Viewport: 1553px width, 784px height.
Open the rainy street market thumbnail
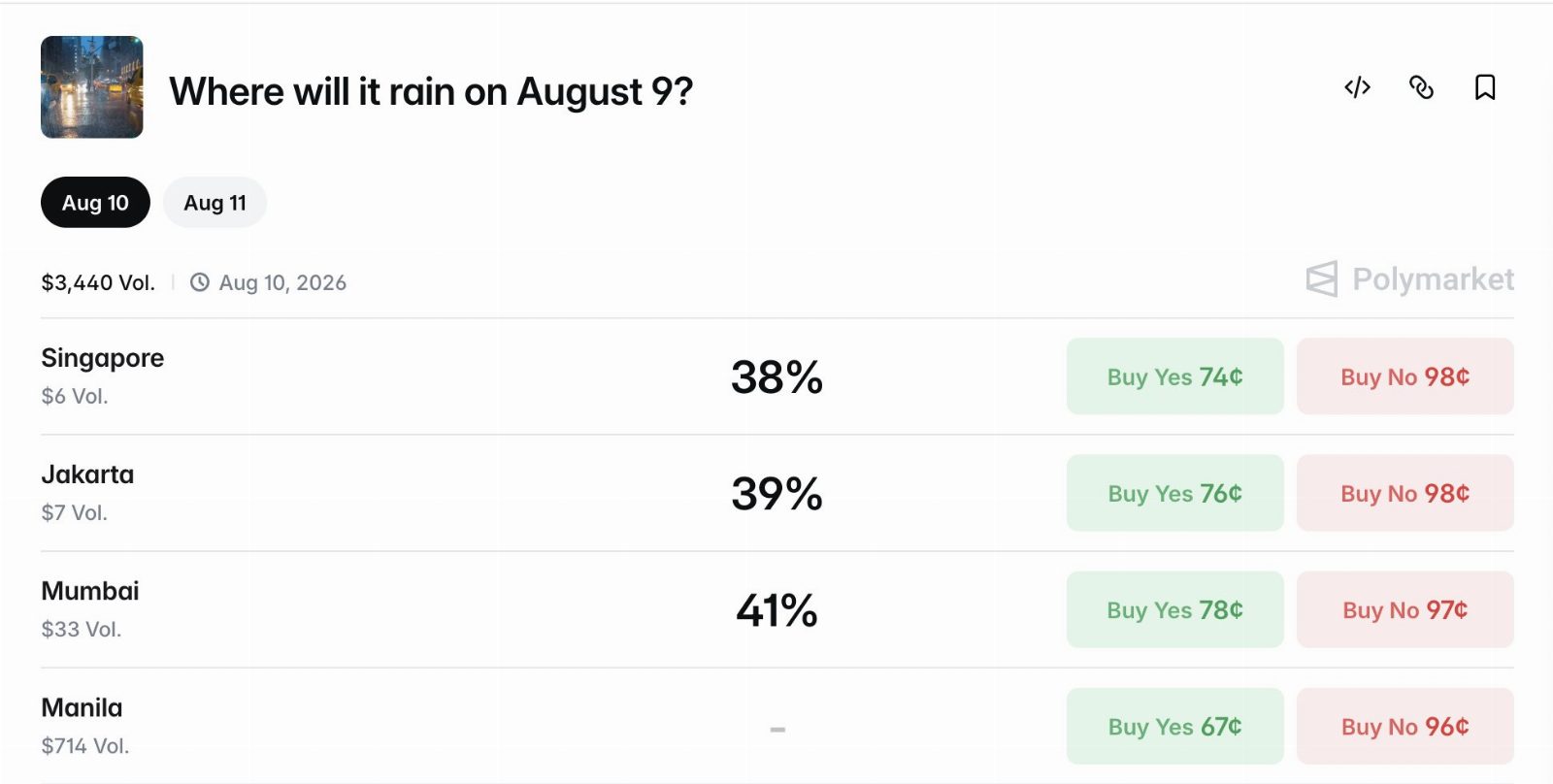point(92,87)
